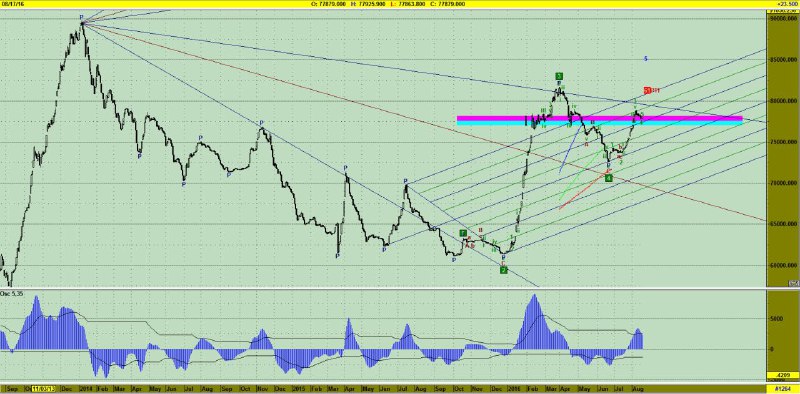The image size is (800, 394).
Task: Select the low price value L: 77863.800
Action: pyautogui.click(x=408, y=4)
